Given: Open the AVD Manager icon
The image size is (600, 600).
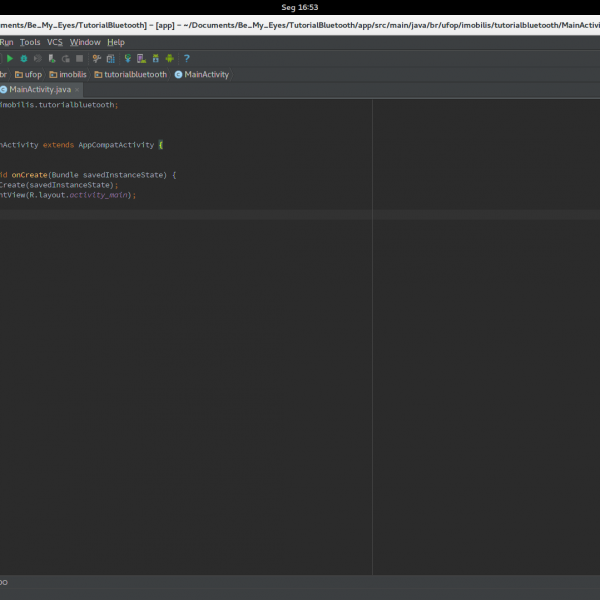Looking at the screenshot, I should click(142, 59).
